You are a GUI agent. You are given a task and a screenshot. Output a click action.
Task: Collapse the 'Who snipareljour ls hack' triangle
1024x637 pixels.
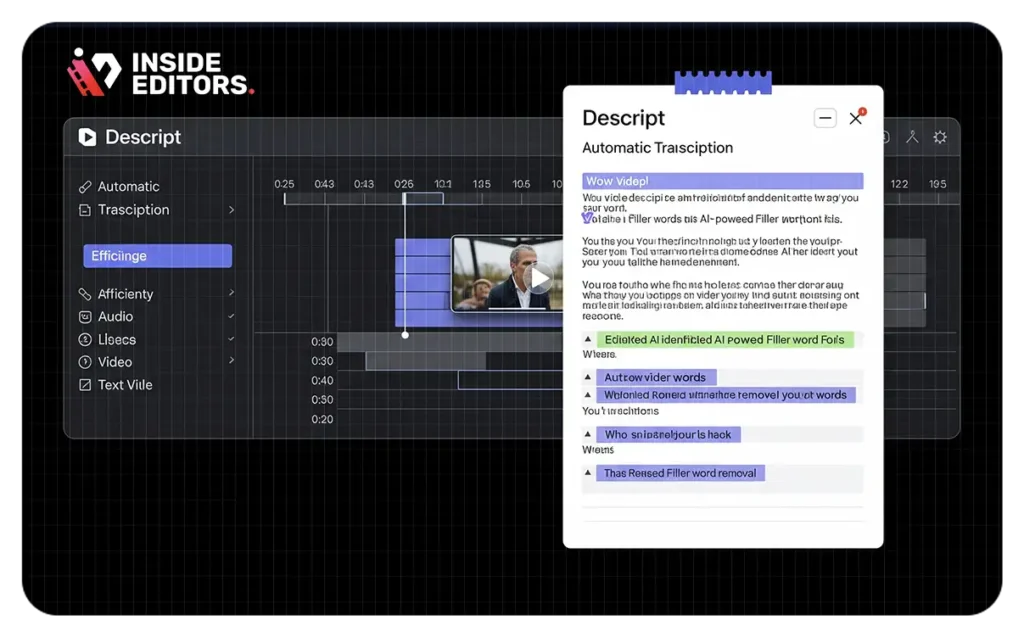click(588, 434)
